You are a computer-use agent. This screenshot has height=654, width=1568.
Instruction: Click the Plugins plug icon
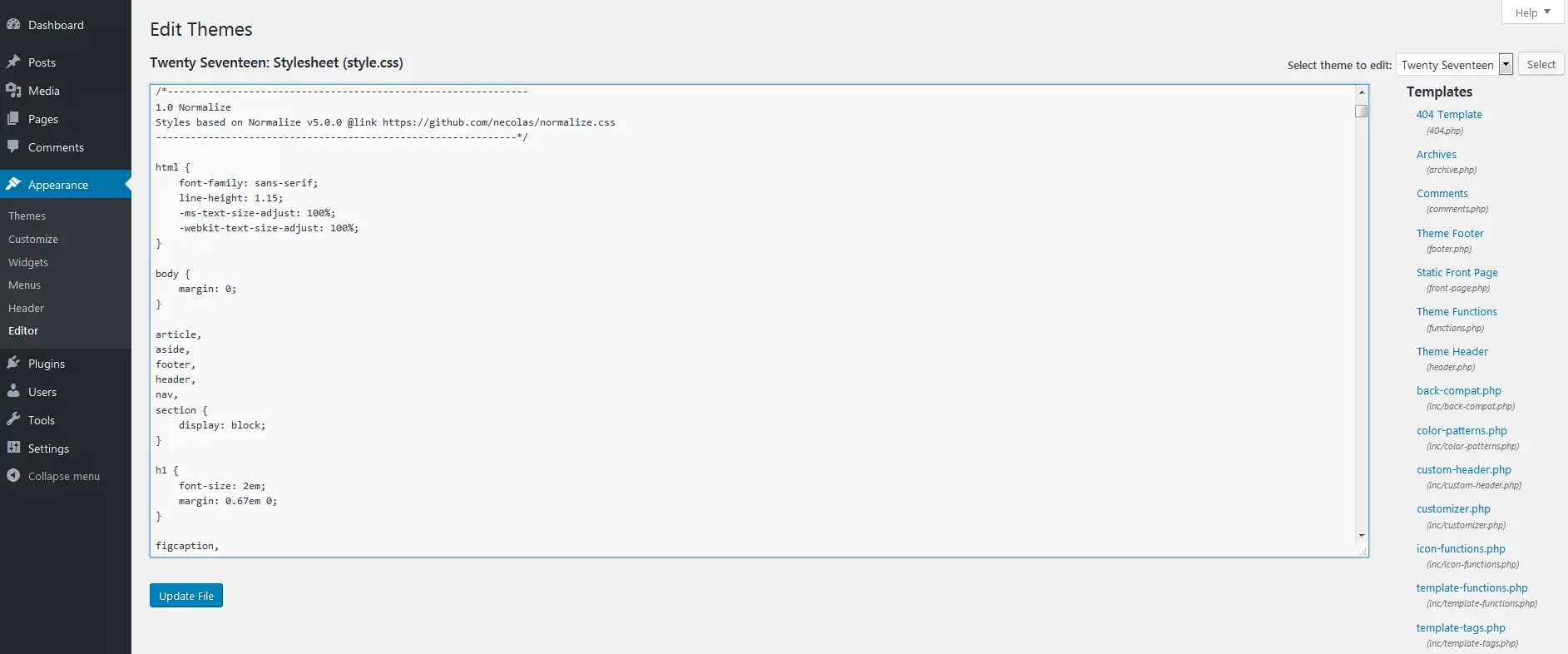(x=13, y=364)
